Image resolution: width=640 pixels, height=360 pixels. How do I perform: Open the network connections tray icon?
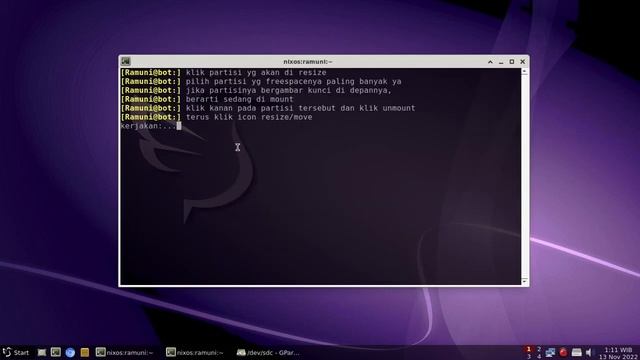550,352
